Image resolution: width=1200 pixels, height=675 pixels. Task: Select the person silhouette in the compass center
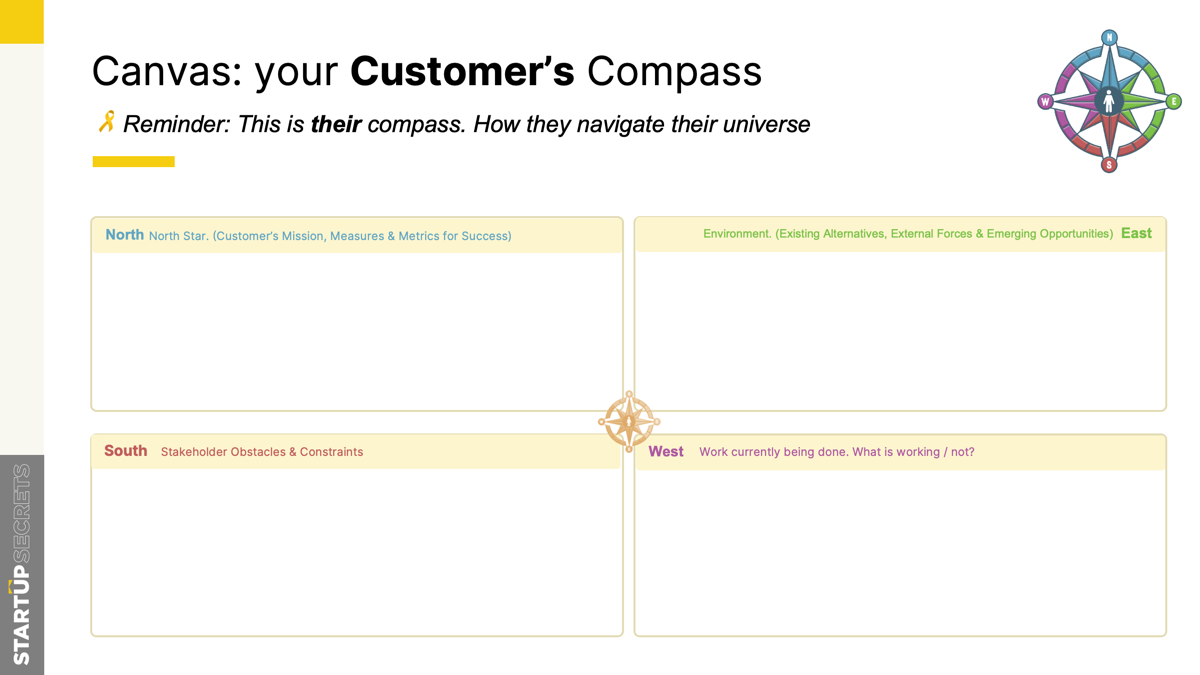point(1108,100)
